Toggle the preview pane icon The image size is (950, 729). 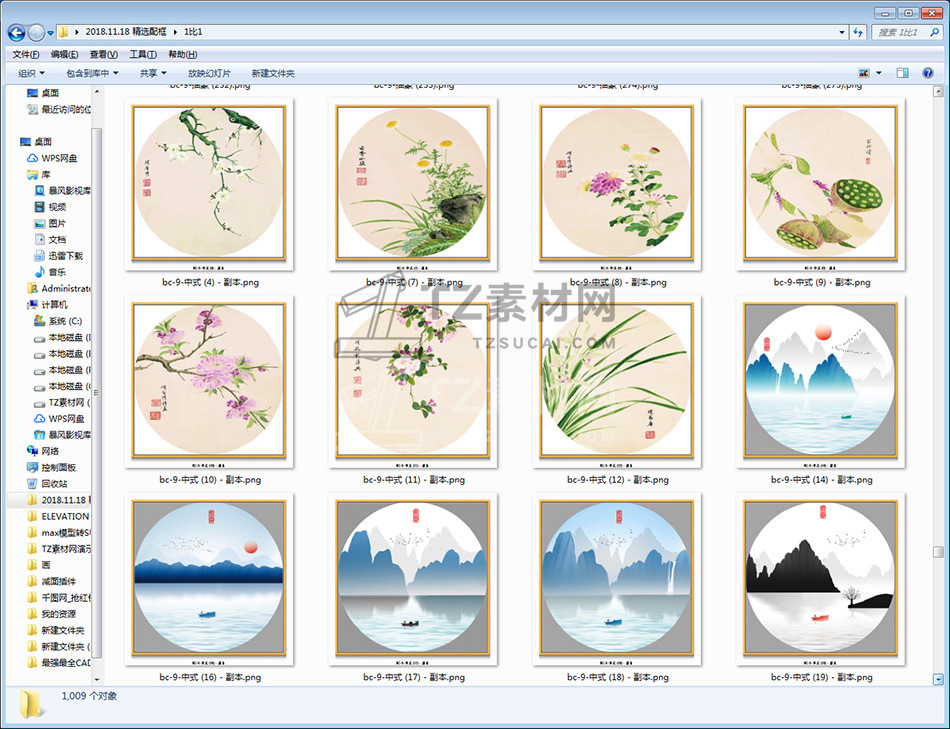point(902,73)
